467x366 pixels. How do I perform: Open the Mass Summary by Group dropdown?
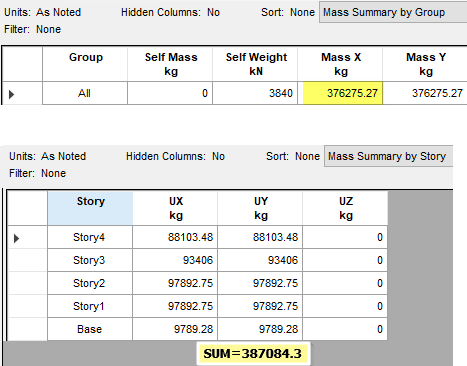coord(393,13)
